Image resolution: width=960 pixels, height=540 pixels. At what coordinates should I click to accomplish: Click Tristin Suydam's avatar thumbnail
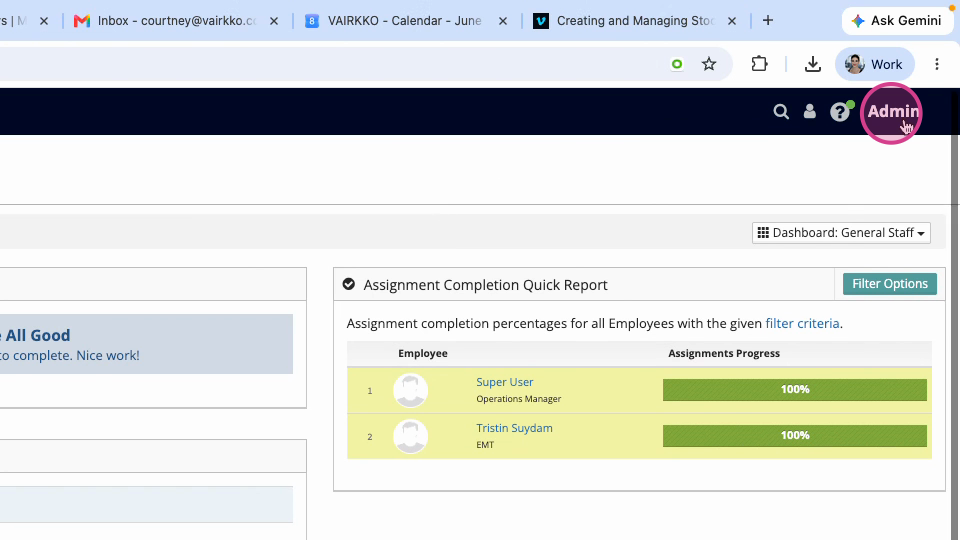(x=410, y=436)
